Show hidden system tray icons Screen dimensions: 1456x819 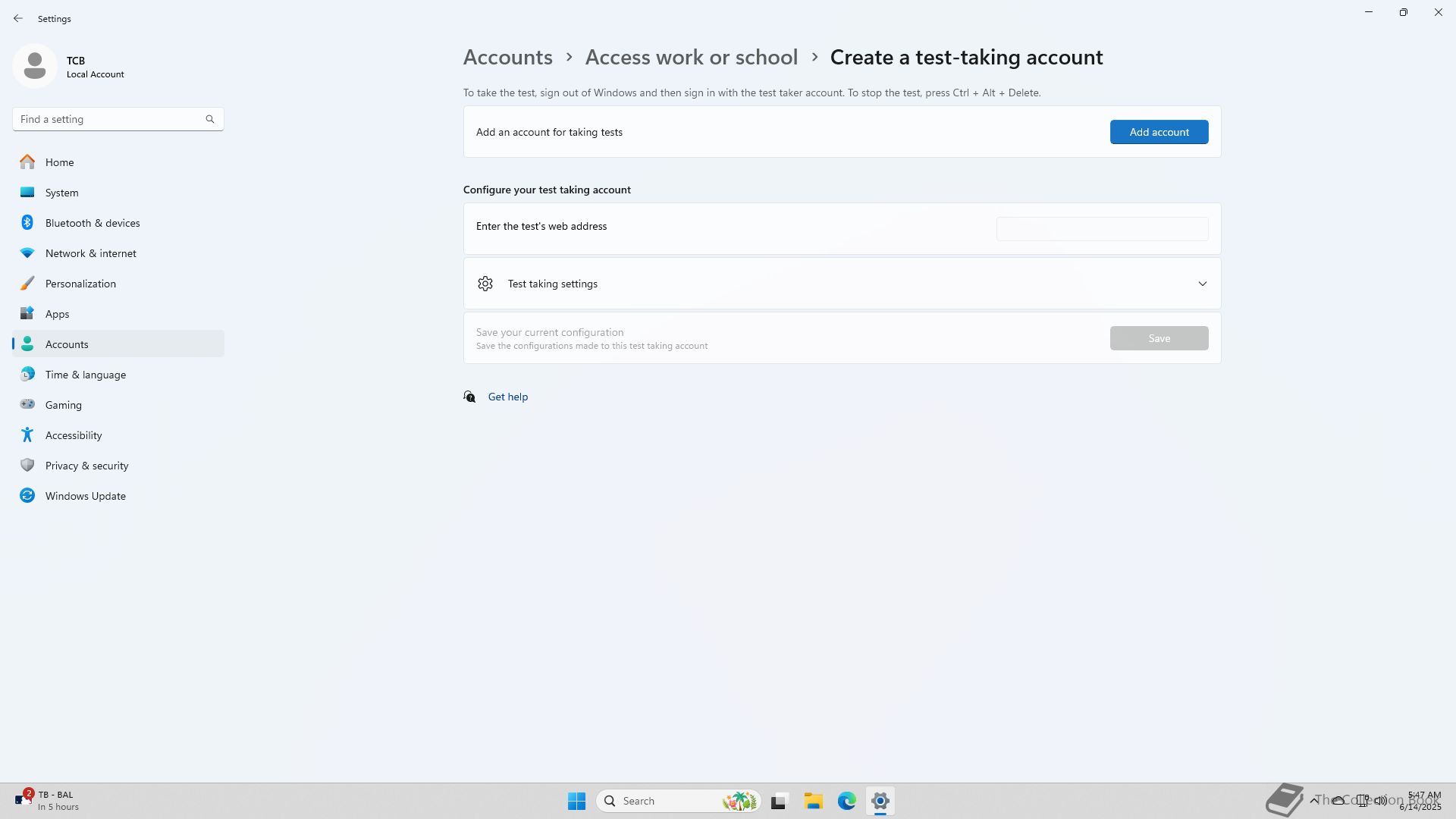1313,801
